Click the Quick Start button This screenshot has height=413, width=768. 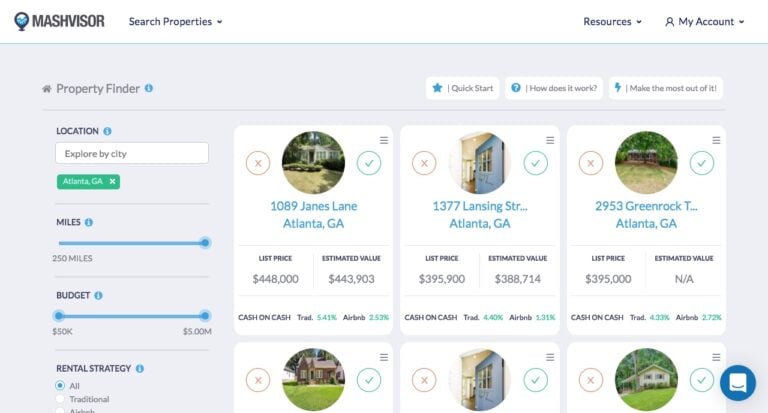462,88
